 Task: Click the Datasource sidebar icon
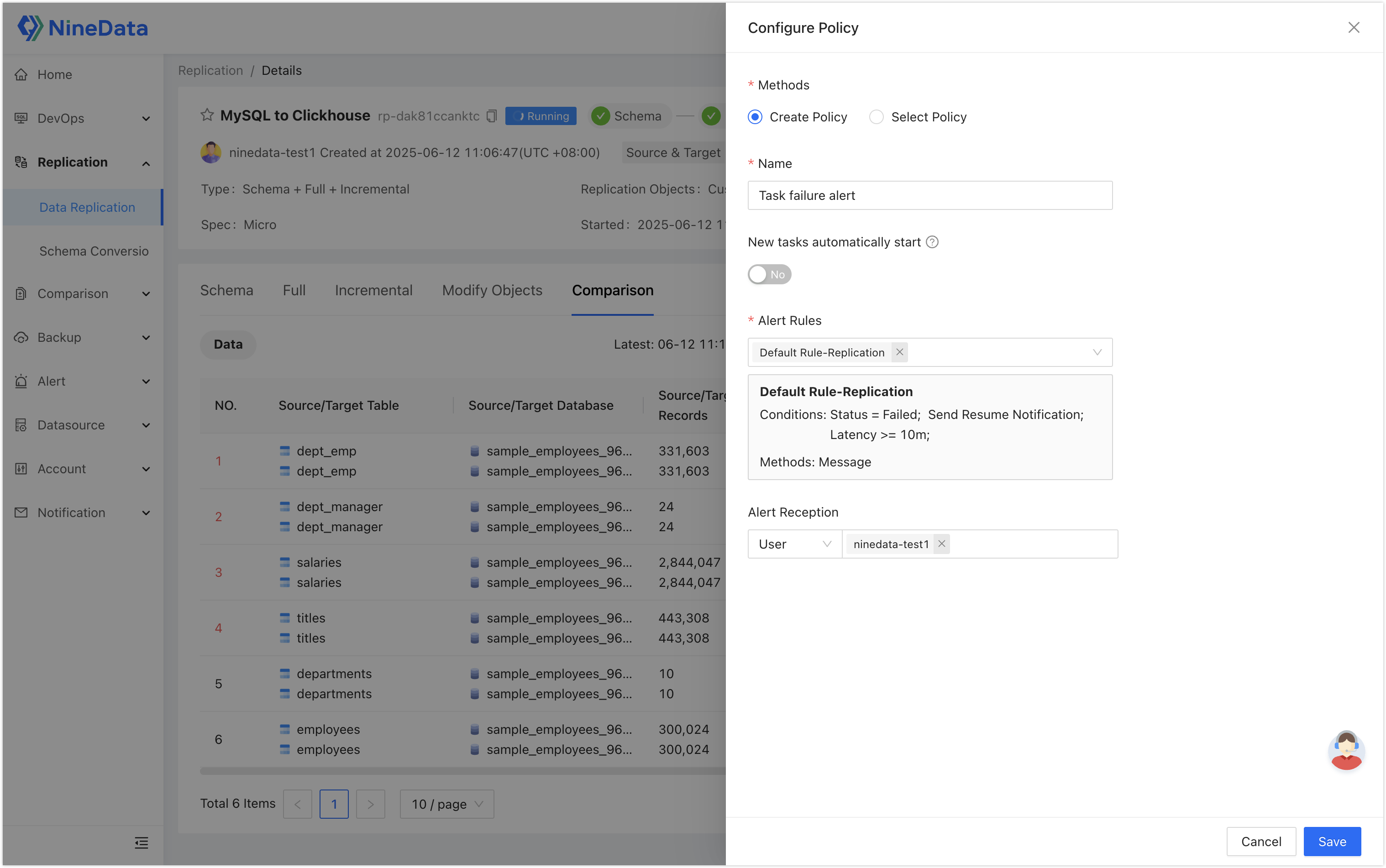click(21, 425)
